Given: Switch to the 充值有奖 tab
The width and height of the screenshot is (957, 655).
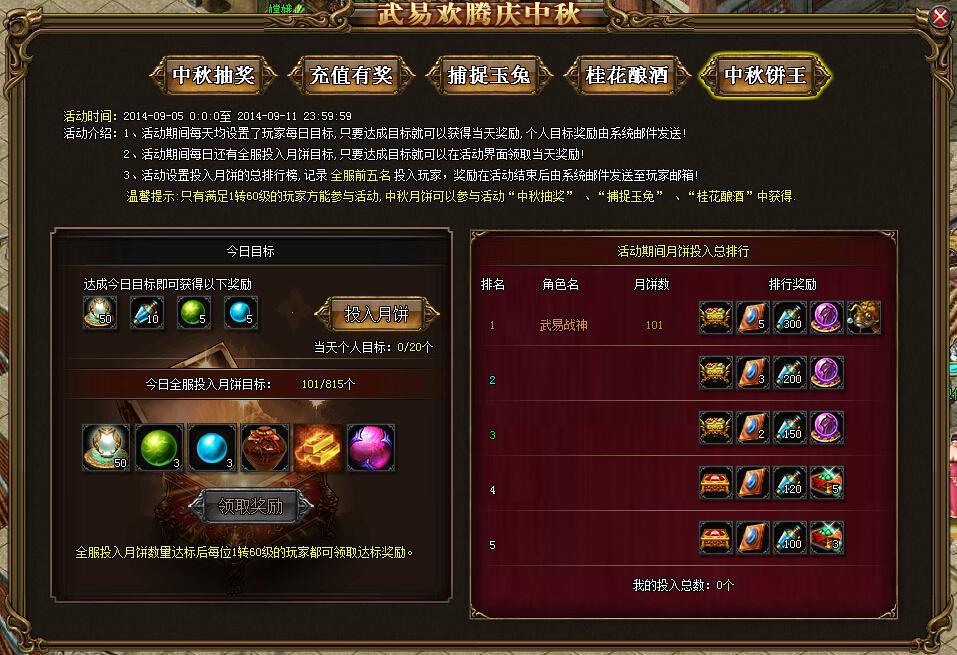Looking at the screenshot, I should (x=352, y=75).
